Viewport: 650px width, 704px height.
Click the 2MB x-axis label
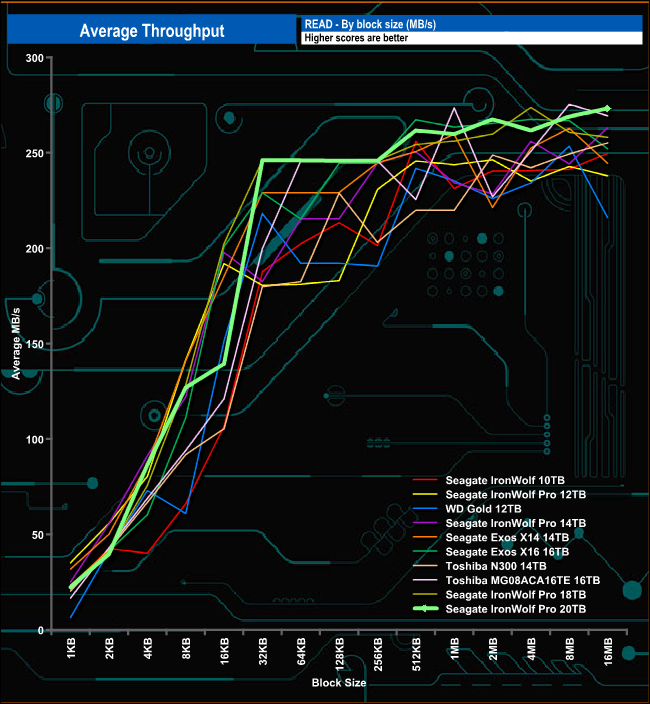493,649
